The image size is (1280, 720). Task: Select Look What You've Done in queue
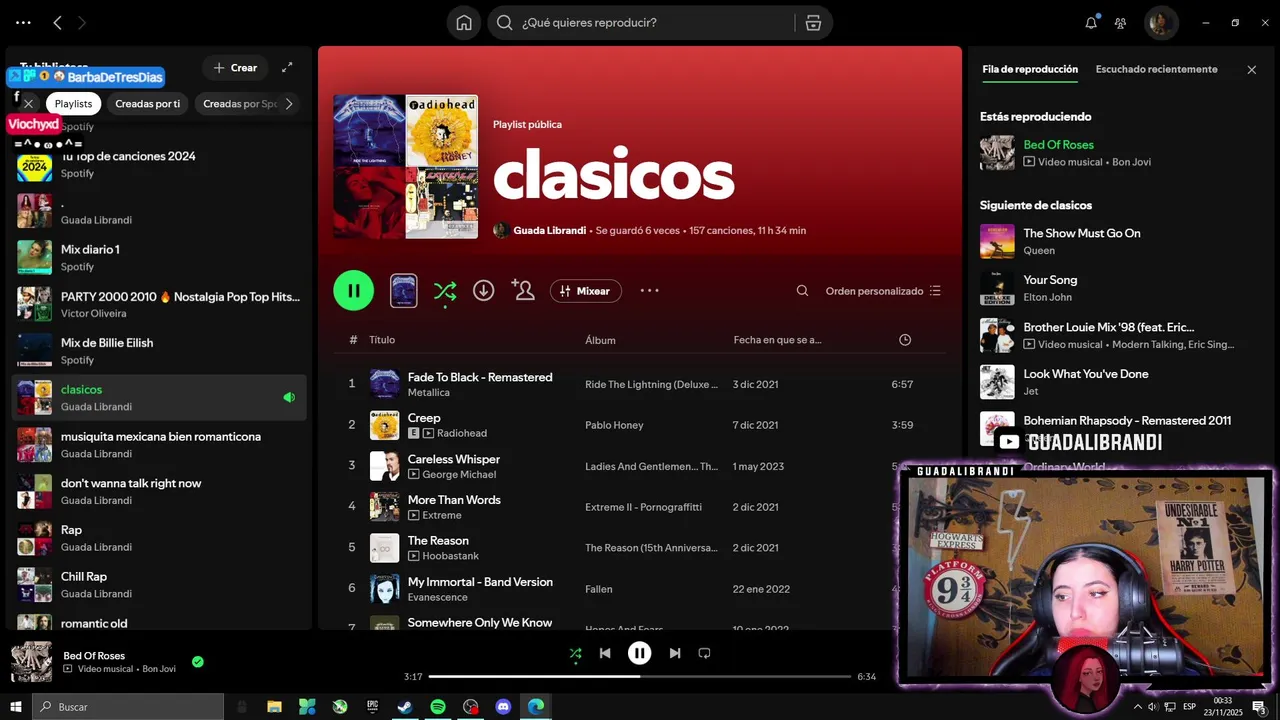click(x=1118, y=381)
